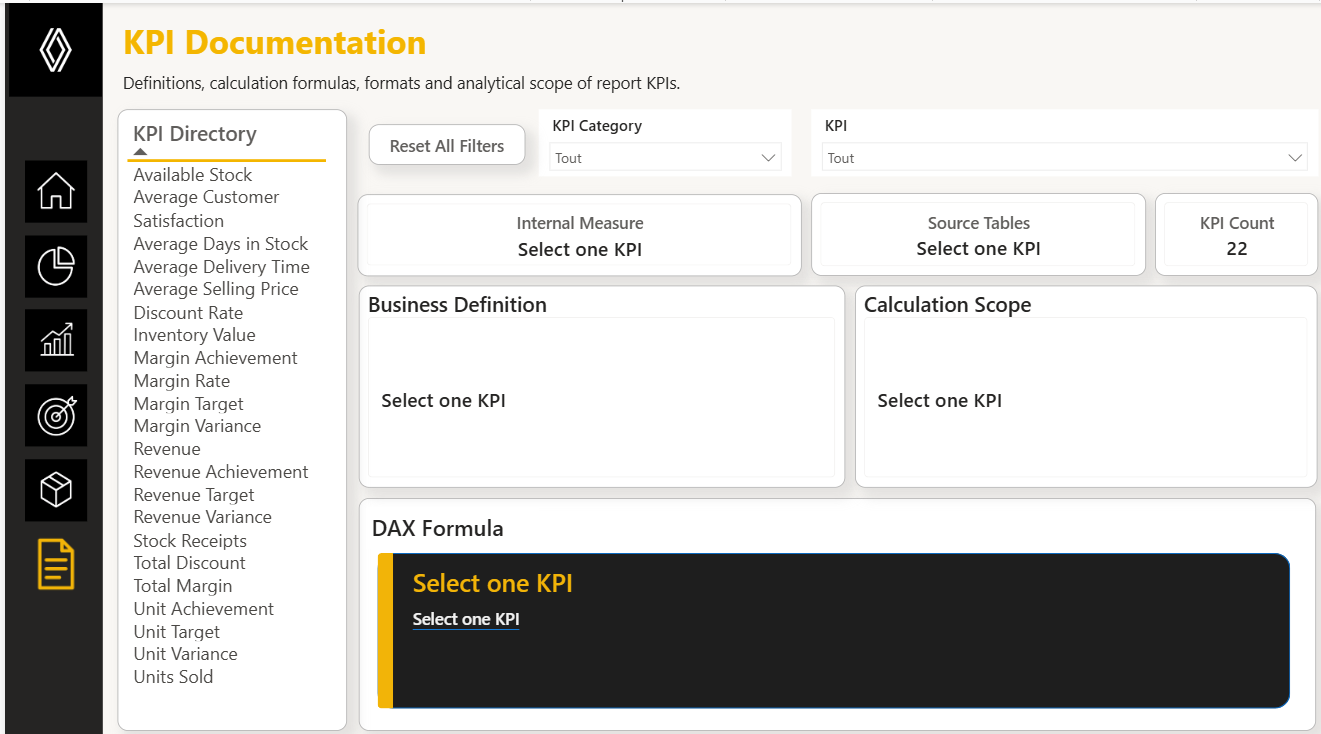Click the KPI Count card

[x=1237, y=236]
